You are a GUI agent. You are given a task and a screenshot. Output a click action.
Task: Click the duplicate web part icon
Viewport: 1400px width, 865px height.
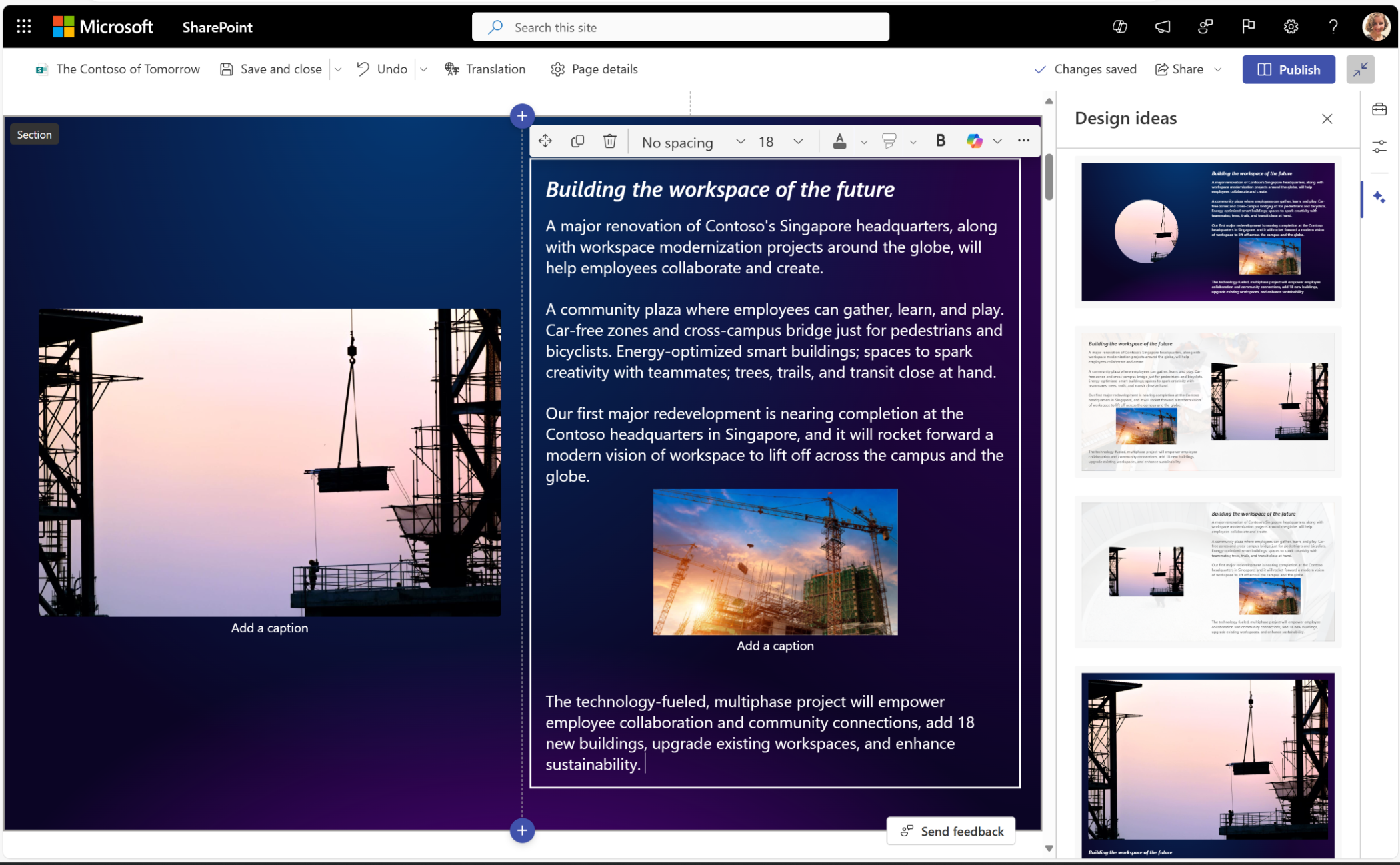[x=578, y=140]
